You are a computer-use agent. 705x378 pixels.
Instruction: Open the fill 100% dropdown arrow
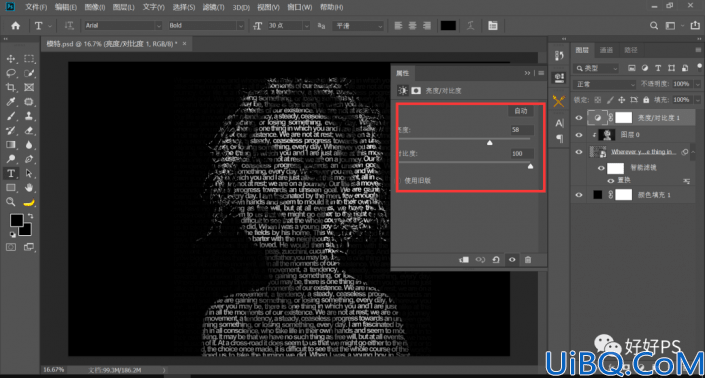(x=698, y=100)
